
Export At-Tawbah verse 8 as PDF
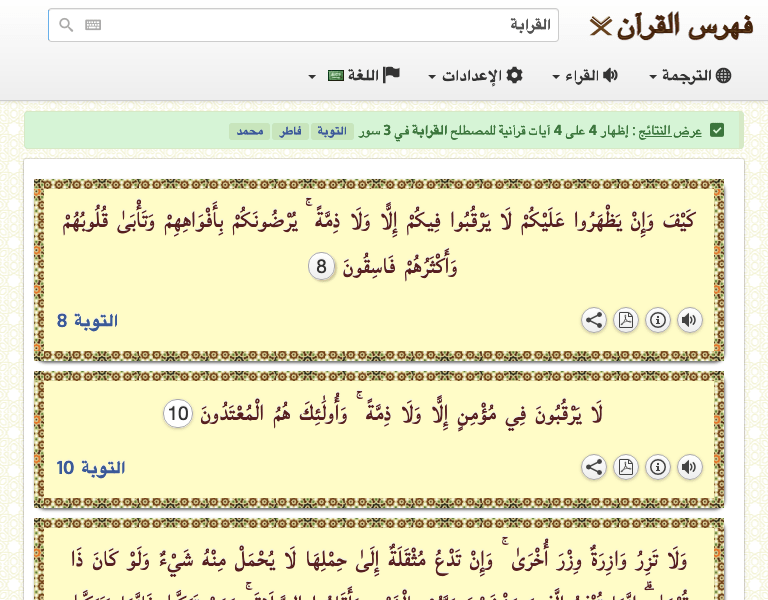click(x=625, y=320)
